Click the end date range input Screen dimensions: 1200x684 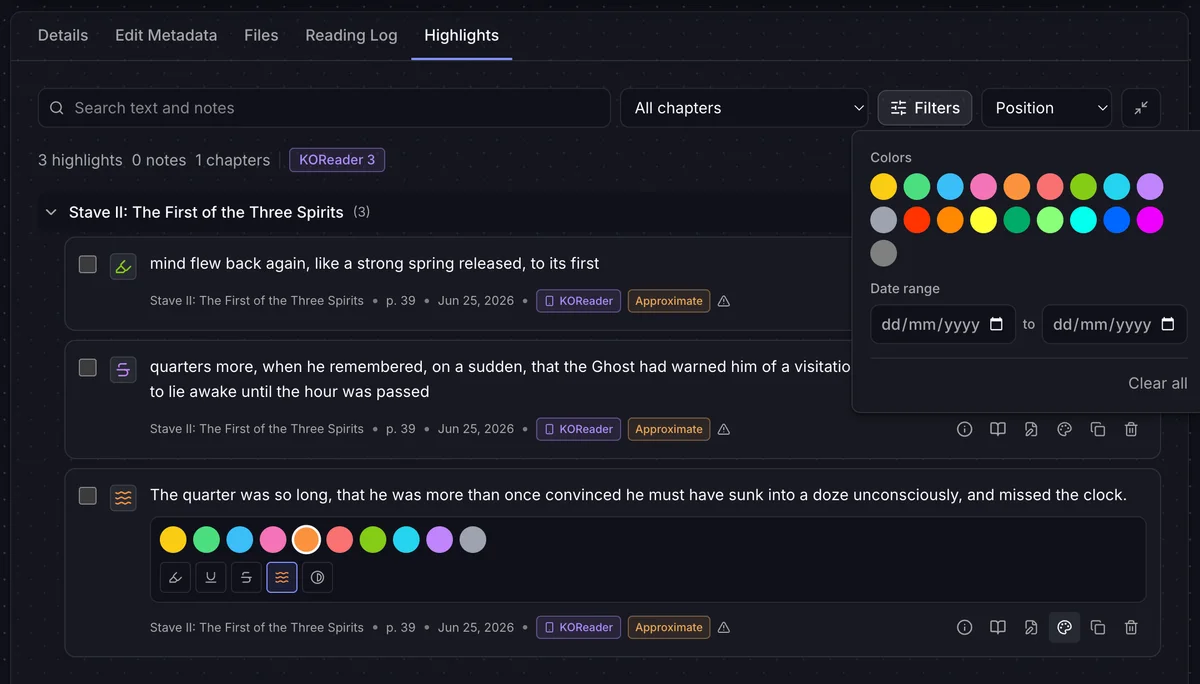click(1114, 324)
